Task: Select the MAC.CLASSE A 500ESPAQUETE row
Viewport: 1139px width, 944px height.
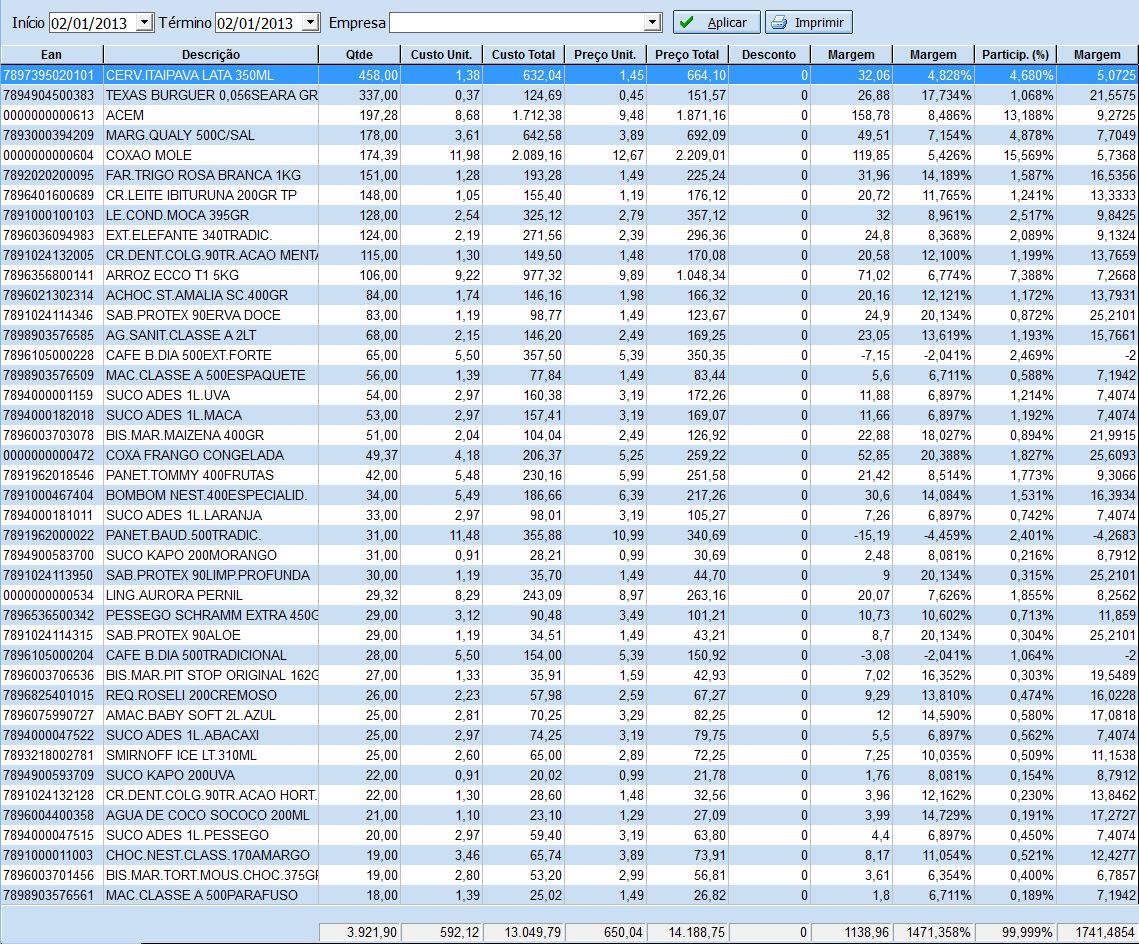Action: (x=570, y=375)
